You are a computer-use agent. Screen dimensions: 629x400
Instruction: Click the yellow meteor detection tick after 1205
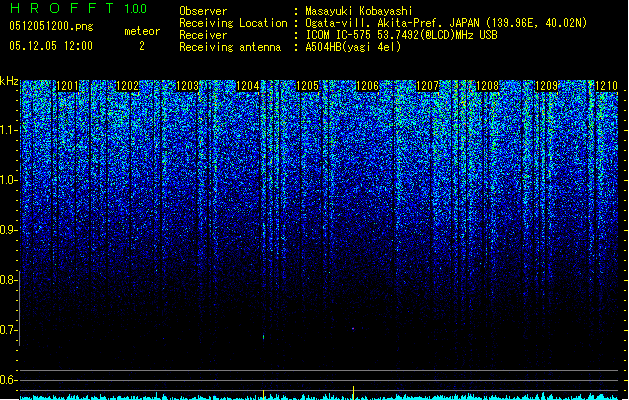tap(353, 392)
